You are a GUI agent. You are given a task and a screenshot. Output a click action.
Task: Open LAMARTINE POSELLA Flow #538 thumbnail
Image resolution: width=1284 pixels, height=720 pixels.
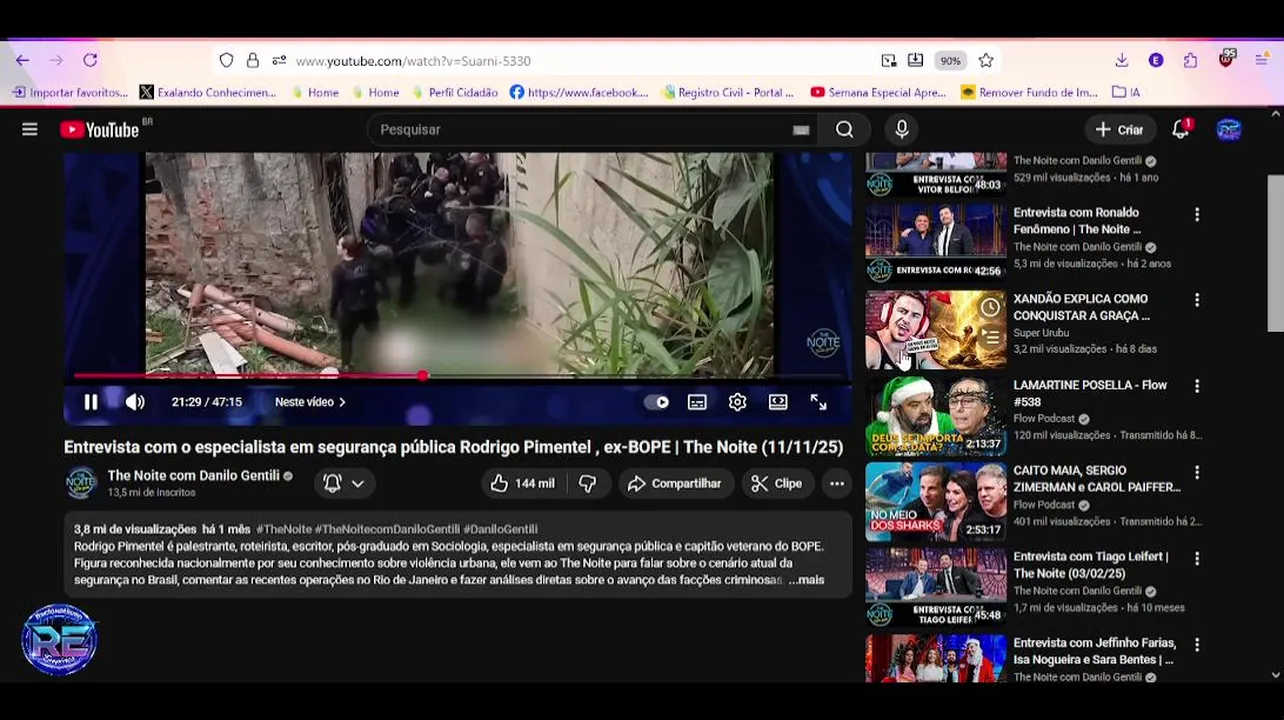point(936,415)
